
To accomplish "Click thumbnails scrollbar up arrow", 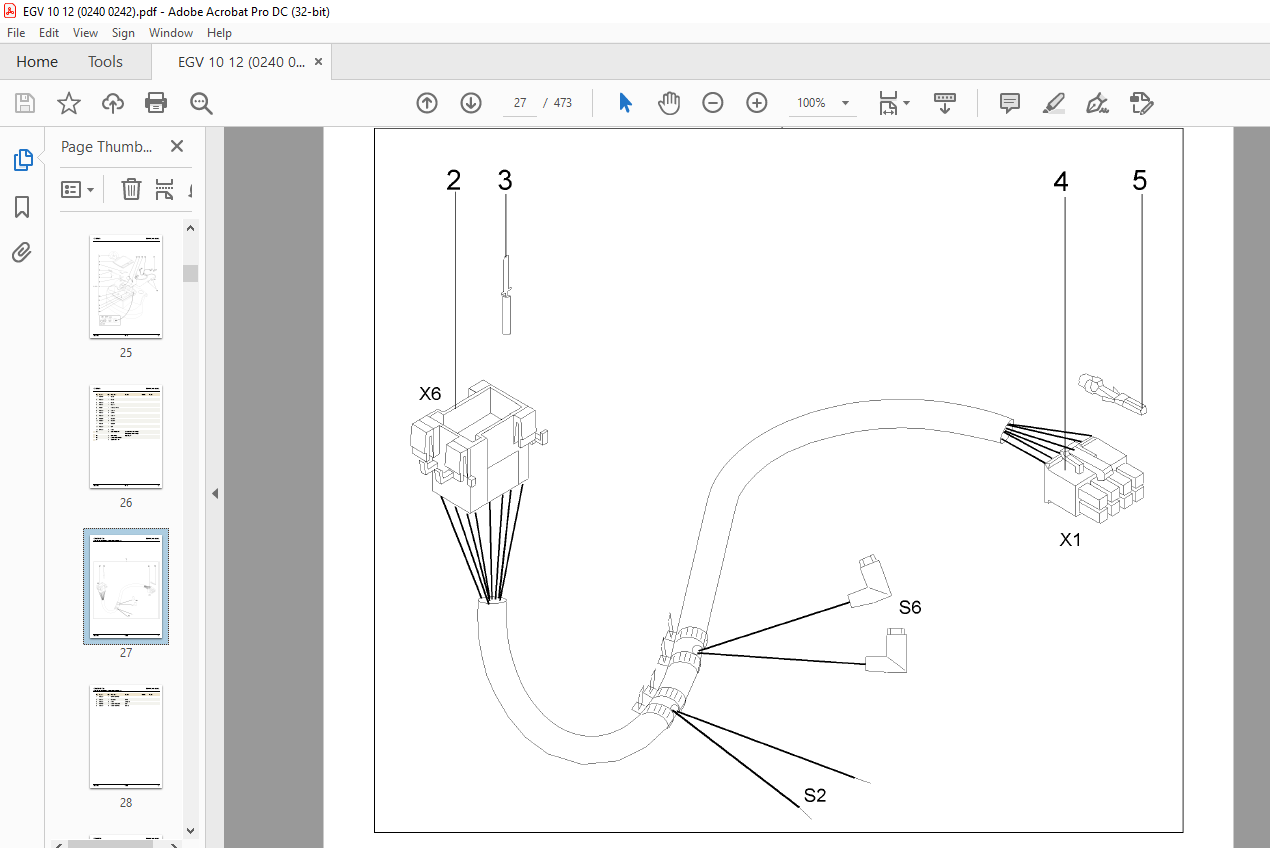I will pos(190,228).
